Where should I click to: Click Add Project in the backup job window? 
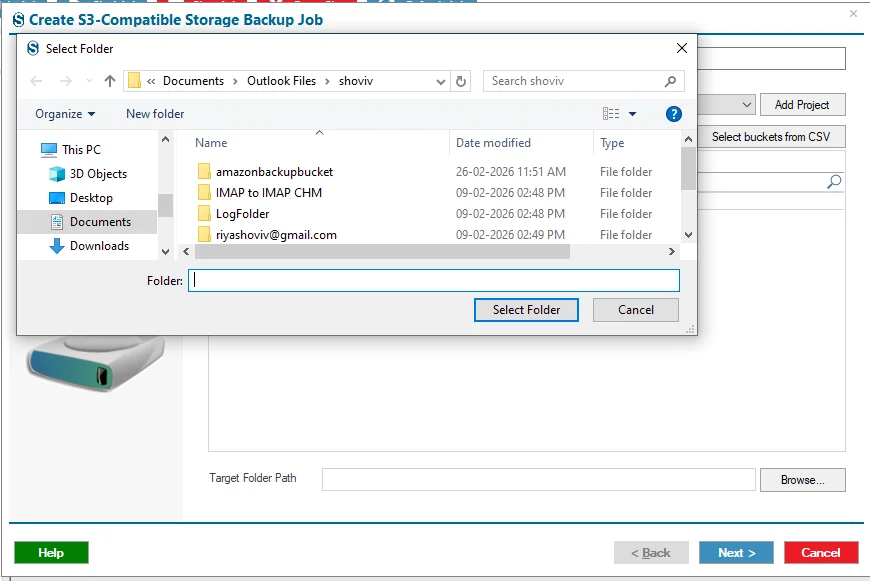click(x=802, y=105)
